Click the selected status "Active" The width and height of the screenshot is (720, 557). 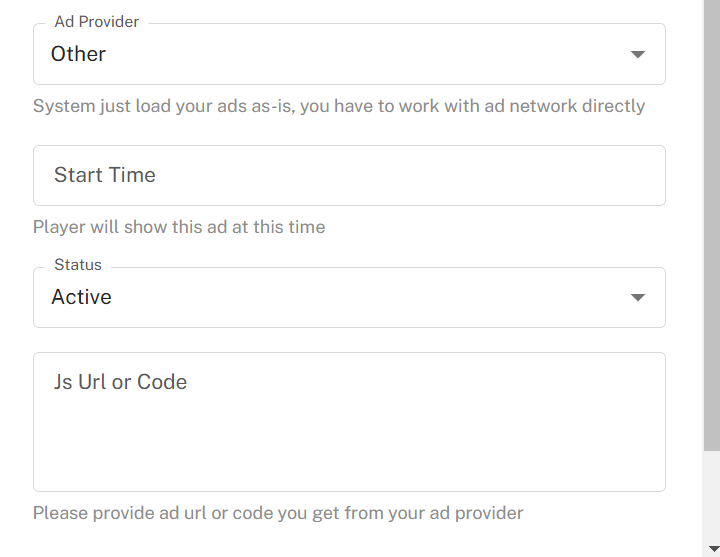(82, 297)
